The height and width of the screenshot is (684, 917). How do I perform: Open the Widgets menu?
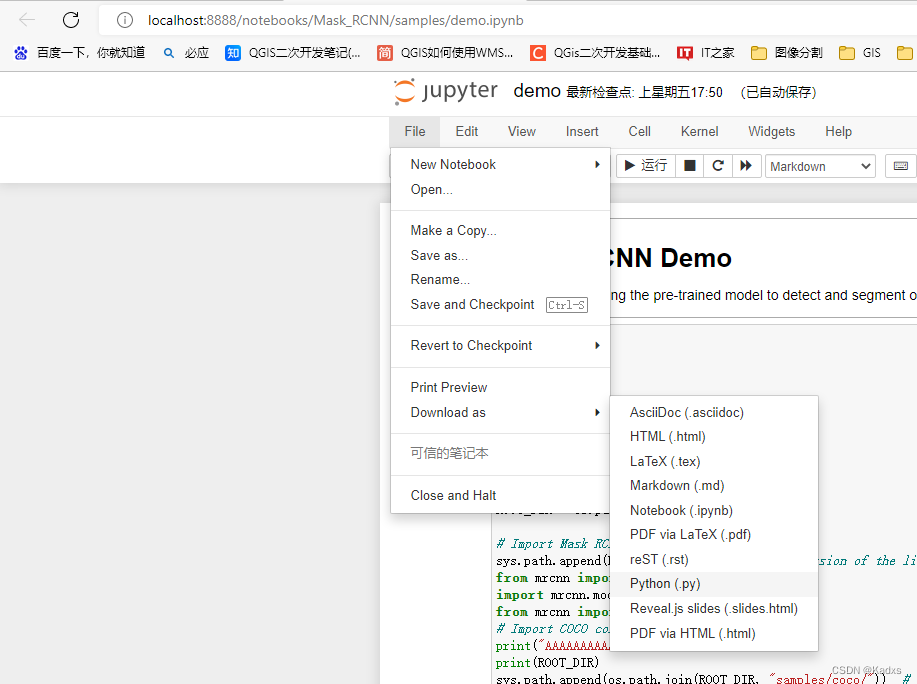771,132
